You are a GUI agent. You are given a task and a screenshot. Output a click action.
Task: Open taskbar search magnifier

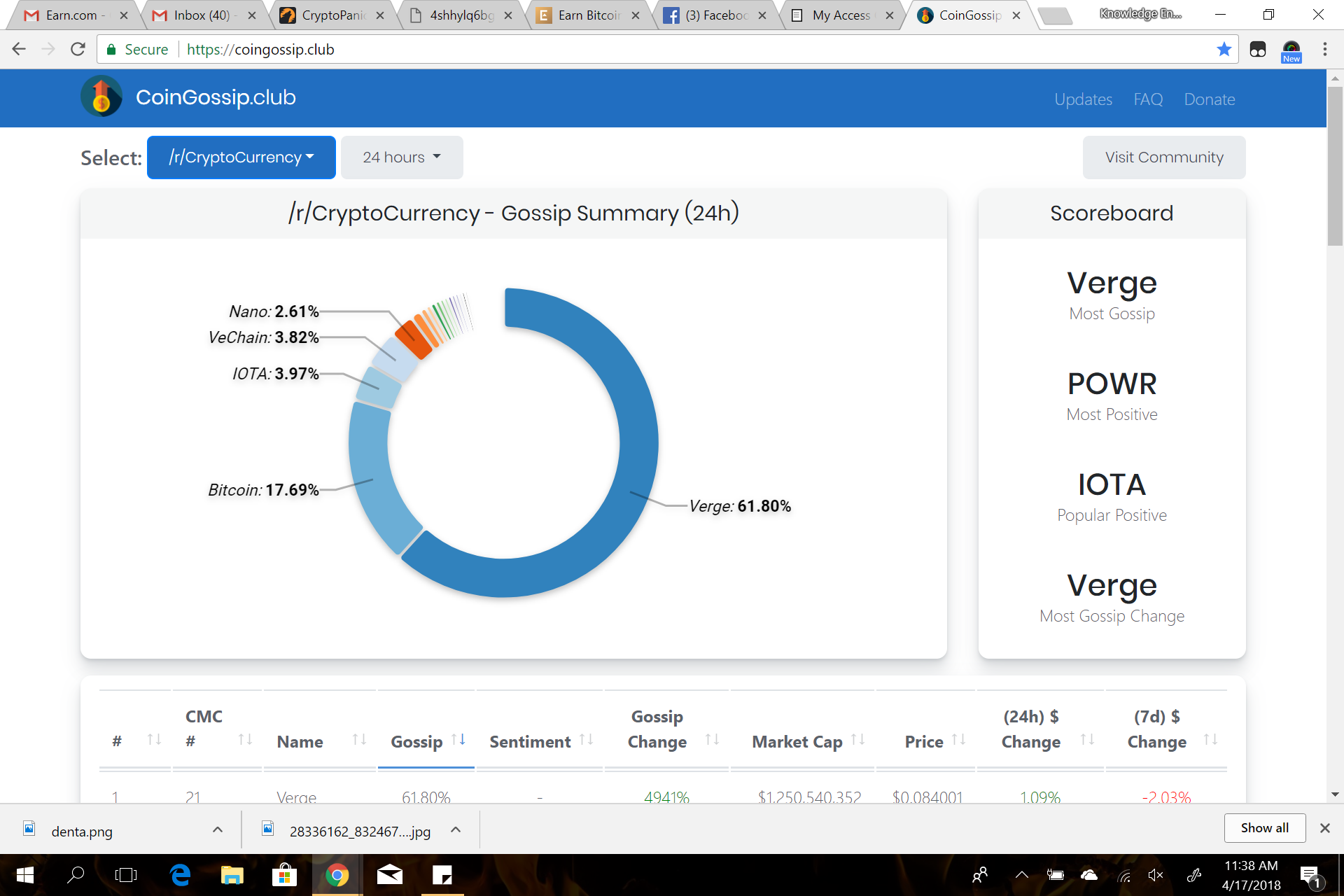coord(76,875)
